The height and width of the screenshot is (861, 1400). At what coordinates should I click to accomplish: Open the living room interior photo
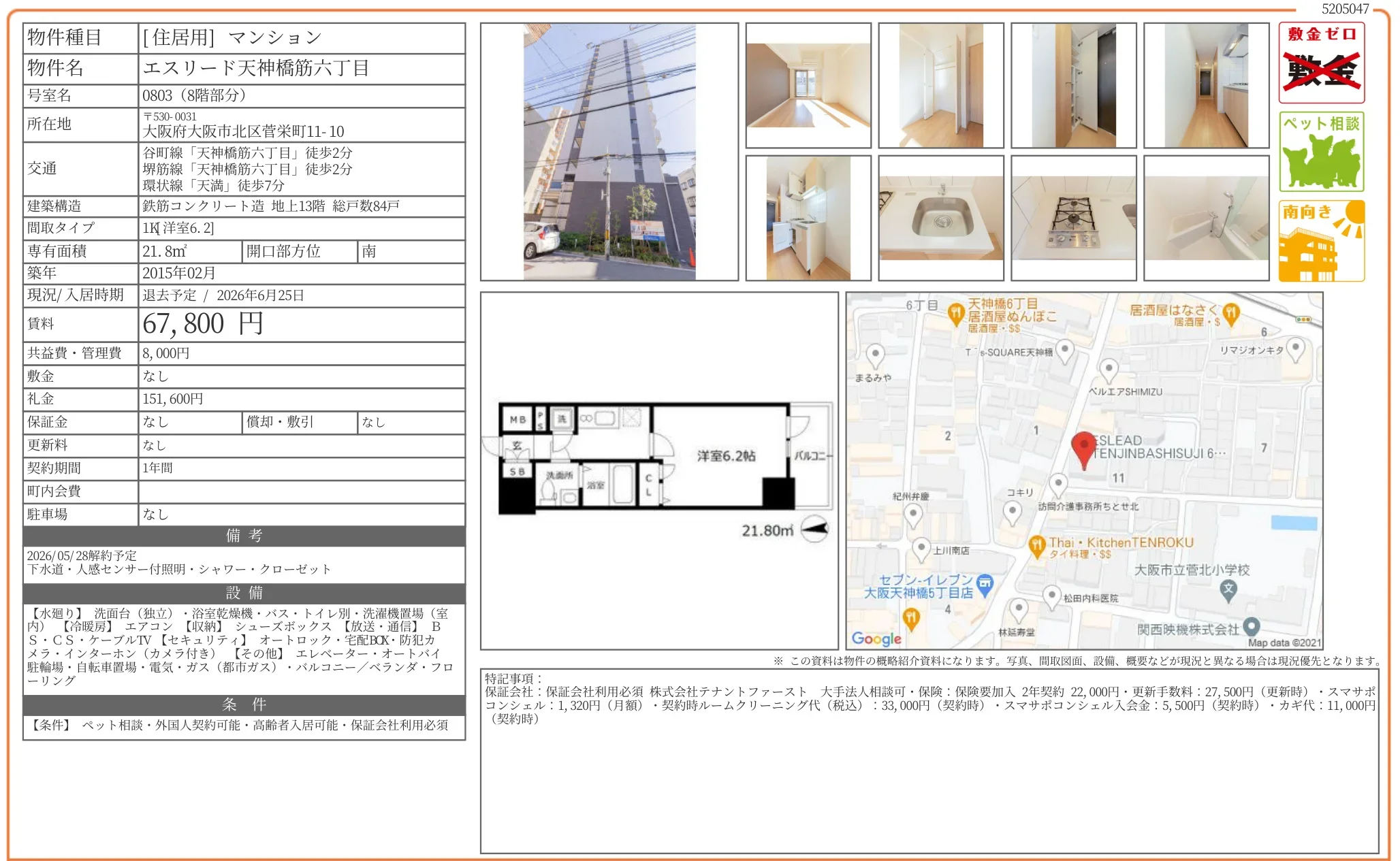(x=808, y=86)
